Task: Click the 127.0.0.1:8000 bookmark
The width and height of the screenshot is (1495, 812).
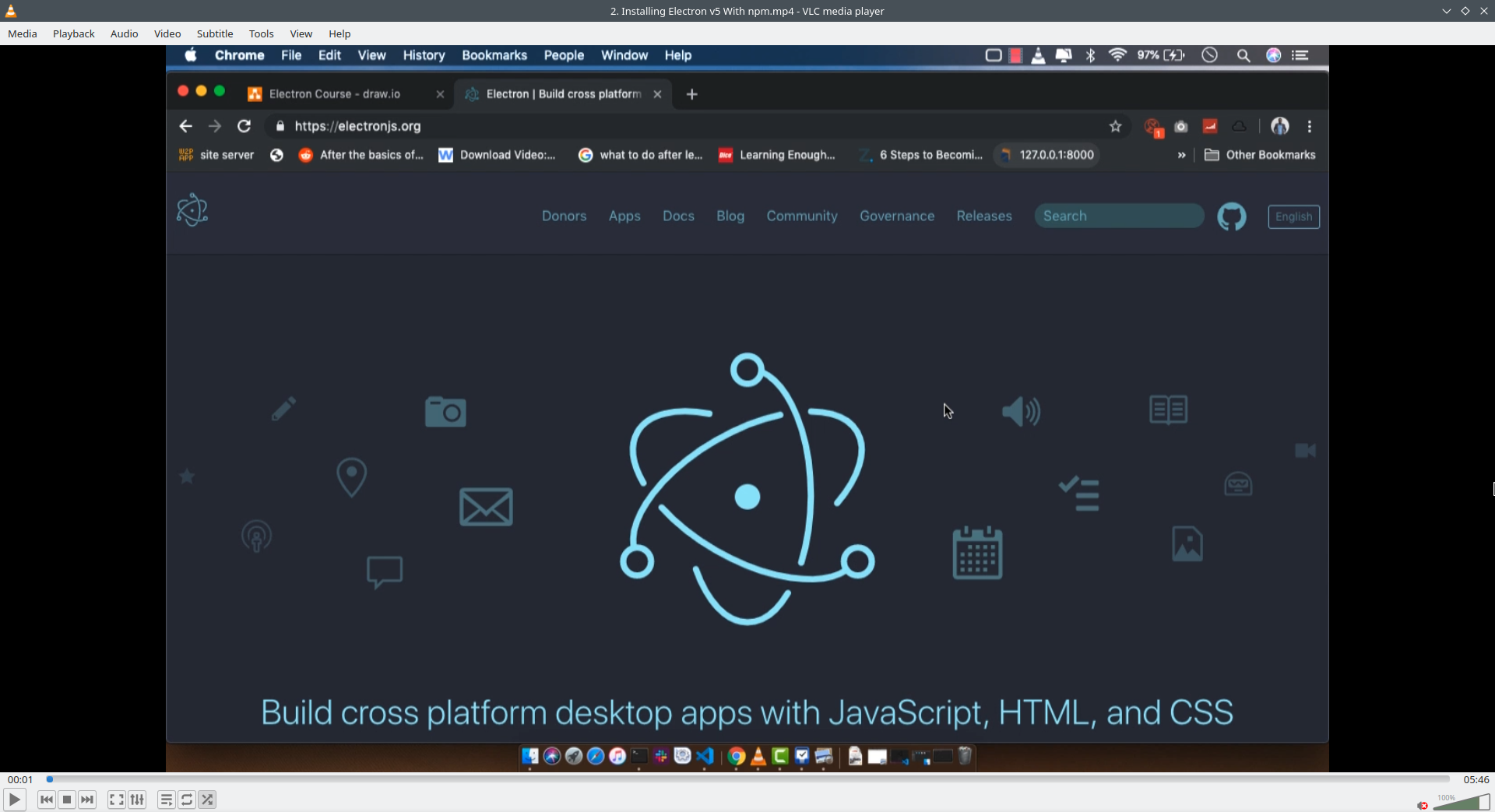Action: (1048, 155)
